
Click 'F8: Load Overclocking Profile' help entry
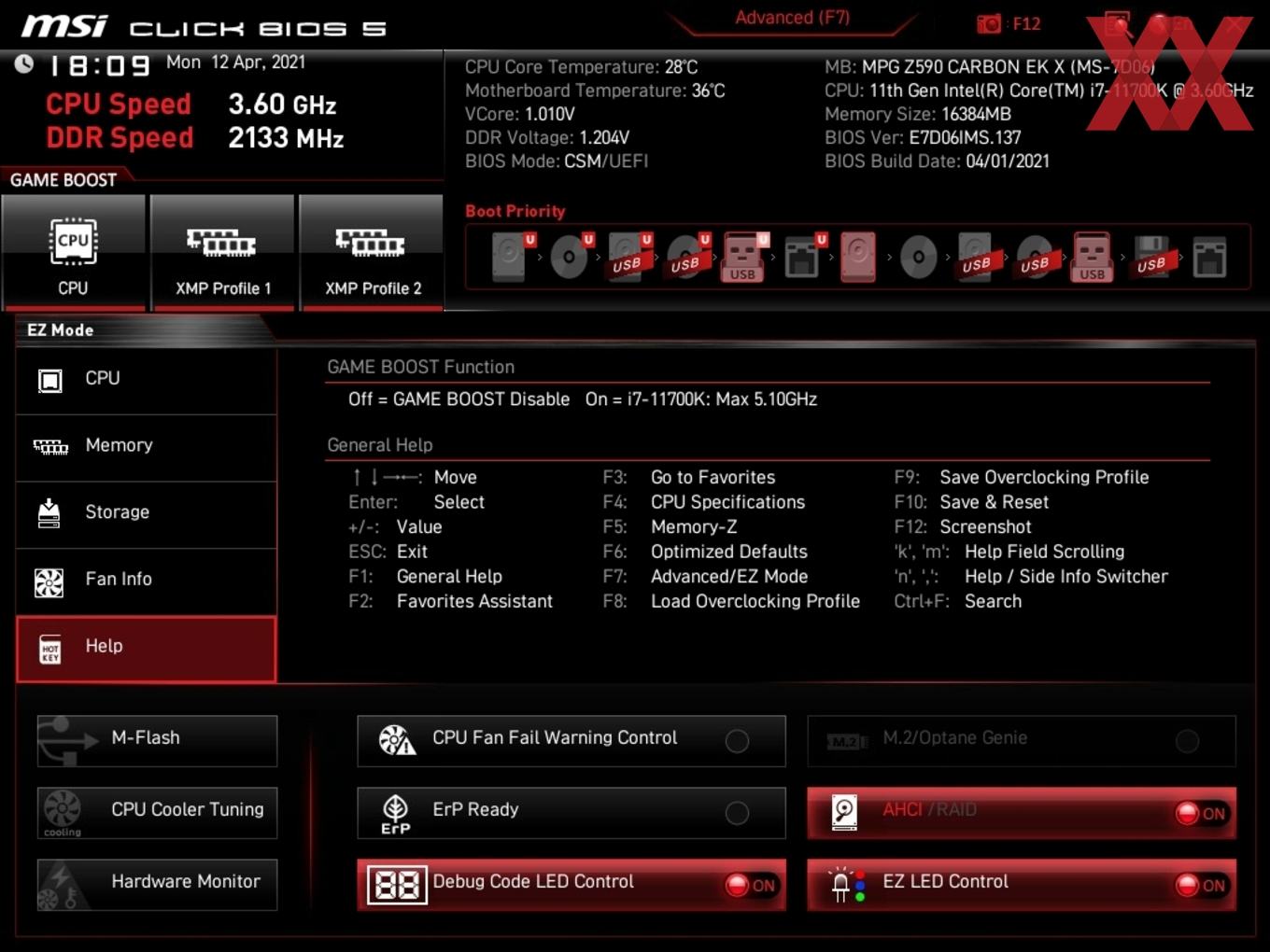(x=731, y=601)
